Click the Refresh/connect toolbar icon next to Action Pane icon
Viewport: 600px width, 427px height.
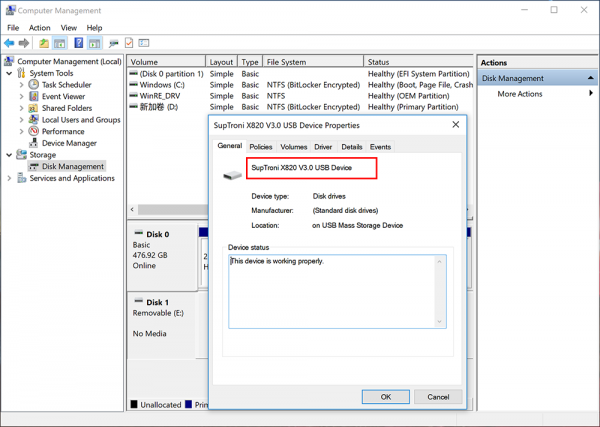(114, 43)
